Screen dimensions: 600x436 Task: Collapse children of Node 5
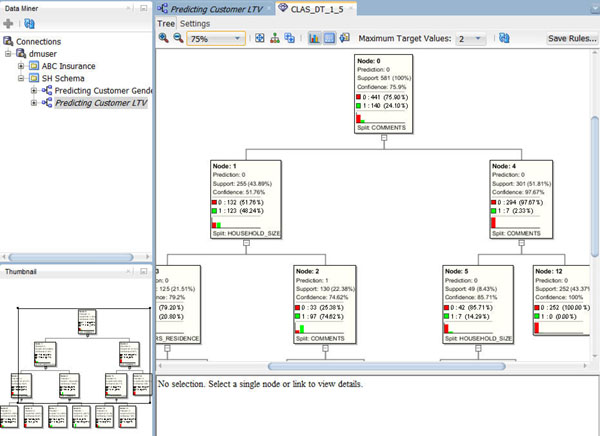click(478, 348)
